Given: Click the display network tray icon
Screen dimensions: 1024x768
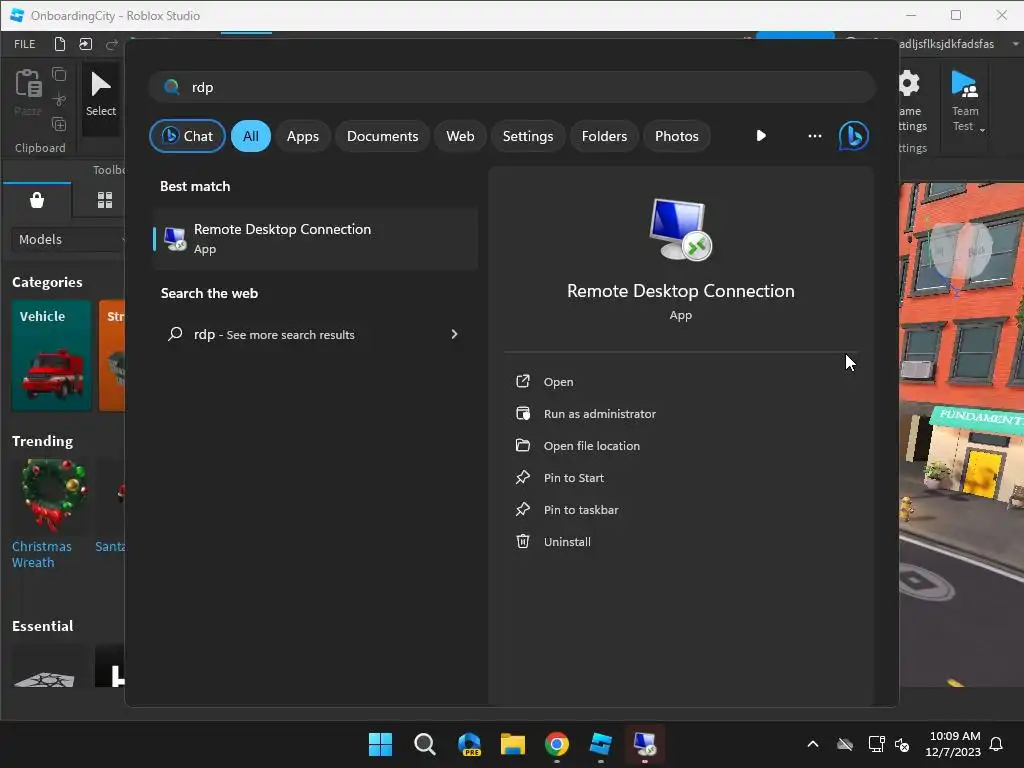Looking at the screenshot, I should click(x=876, y=744).
